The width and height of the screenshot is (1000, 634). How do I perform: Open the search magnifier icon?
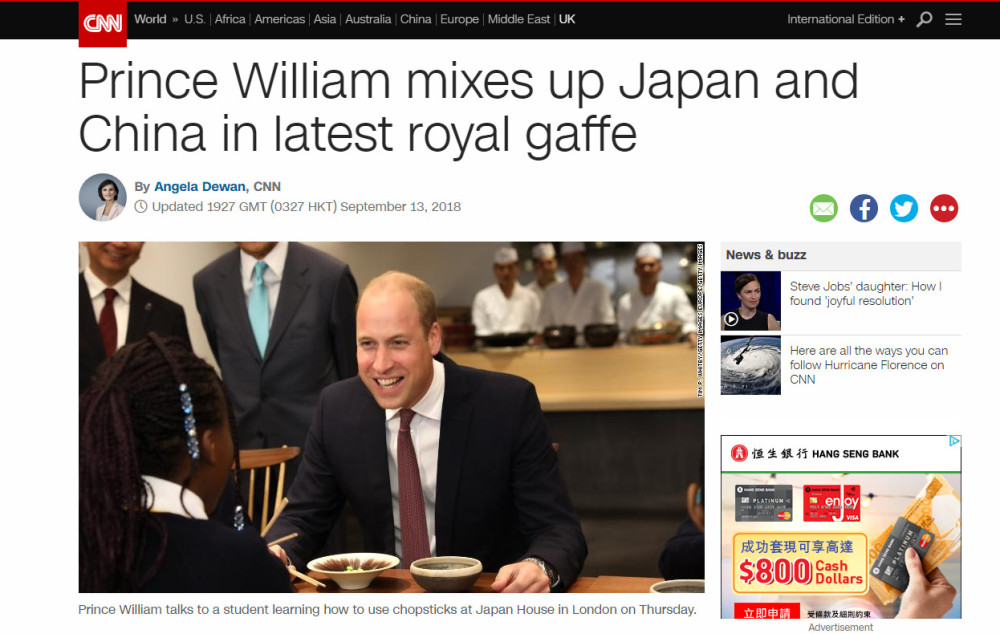pyautogui.click(x=924, y=20)
